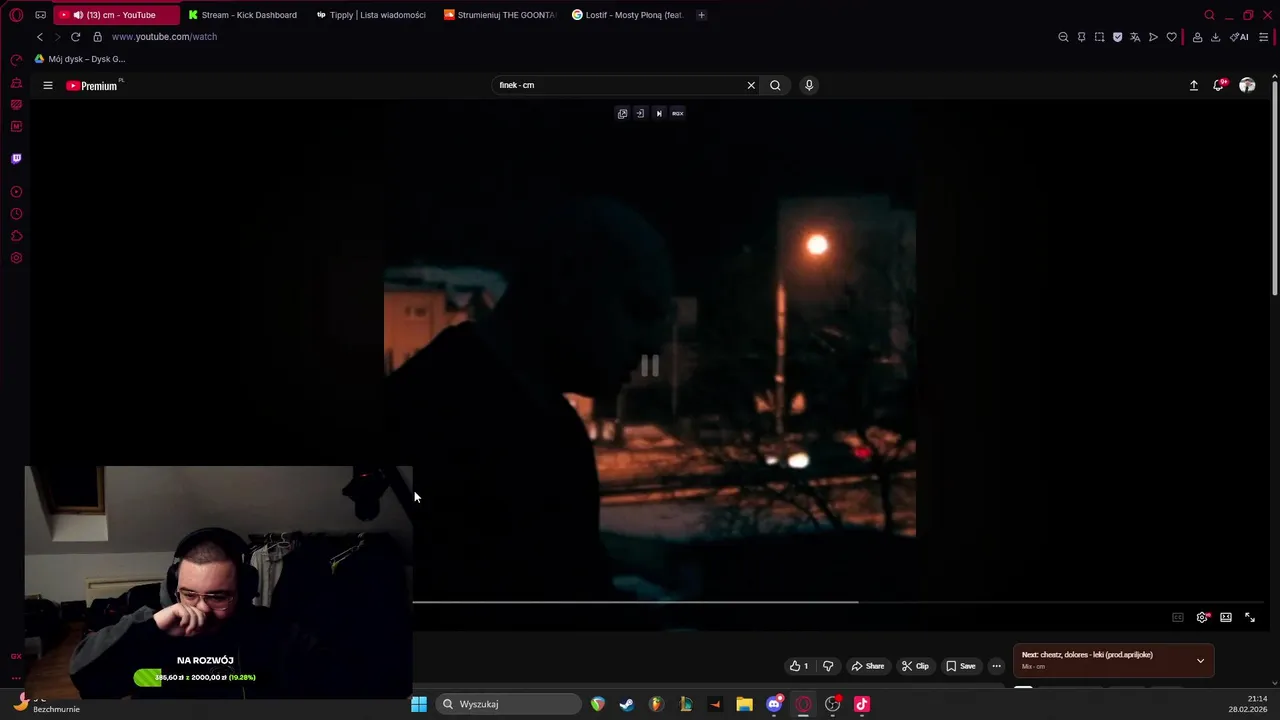The height and width of the screenshot is (720, 1280).
Task: Open the Windows Start menu
Action: pos(419,704)
